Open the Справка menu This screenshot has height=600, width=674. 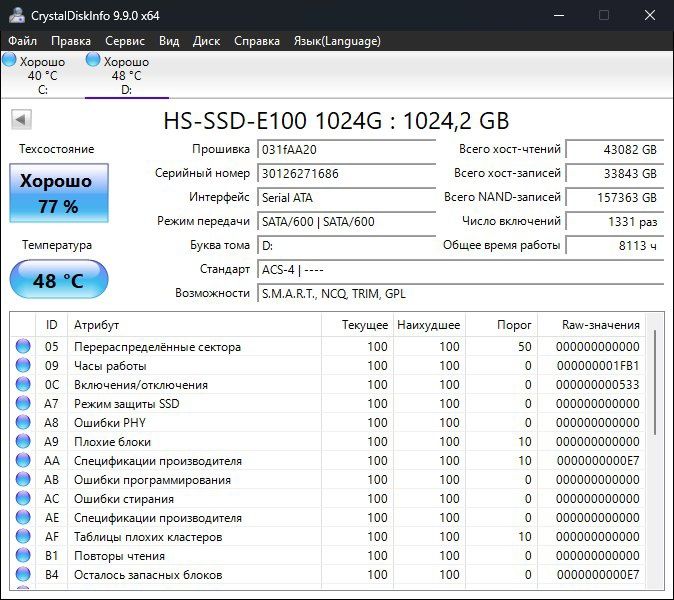[257, 41]
